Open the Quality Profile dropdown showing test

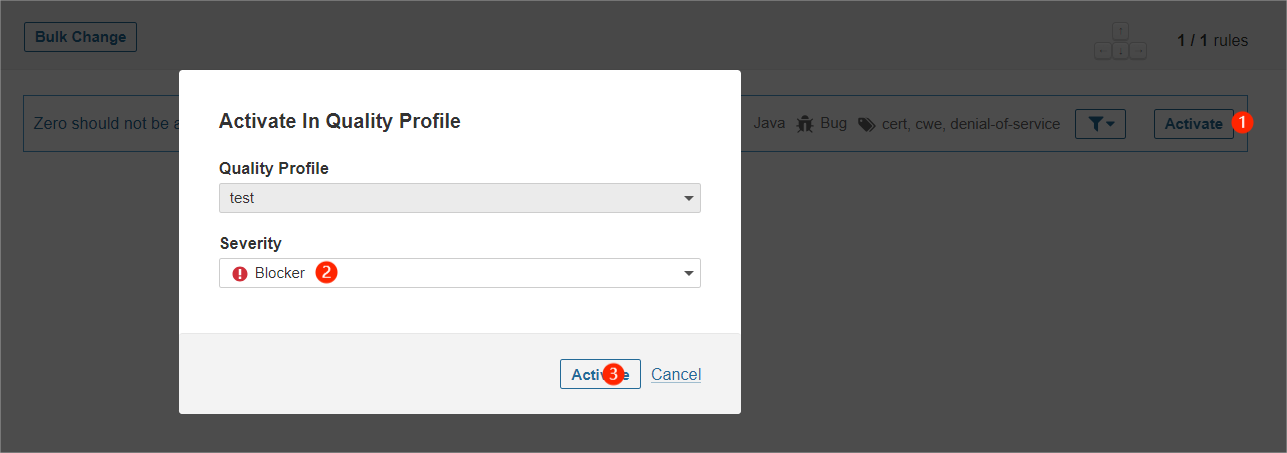460,198
